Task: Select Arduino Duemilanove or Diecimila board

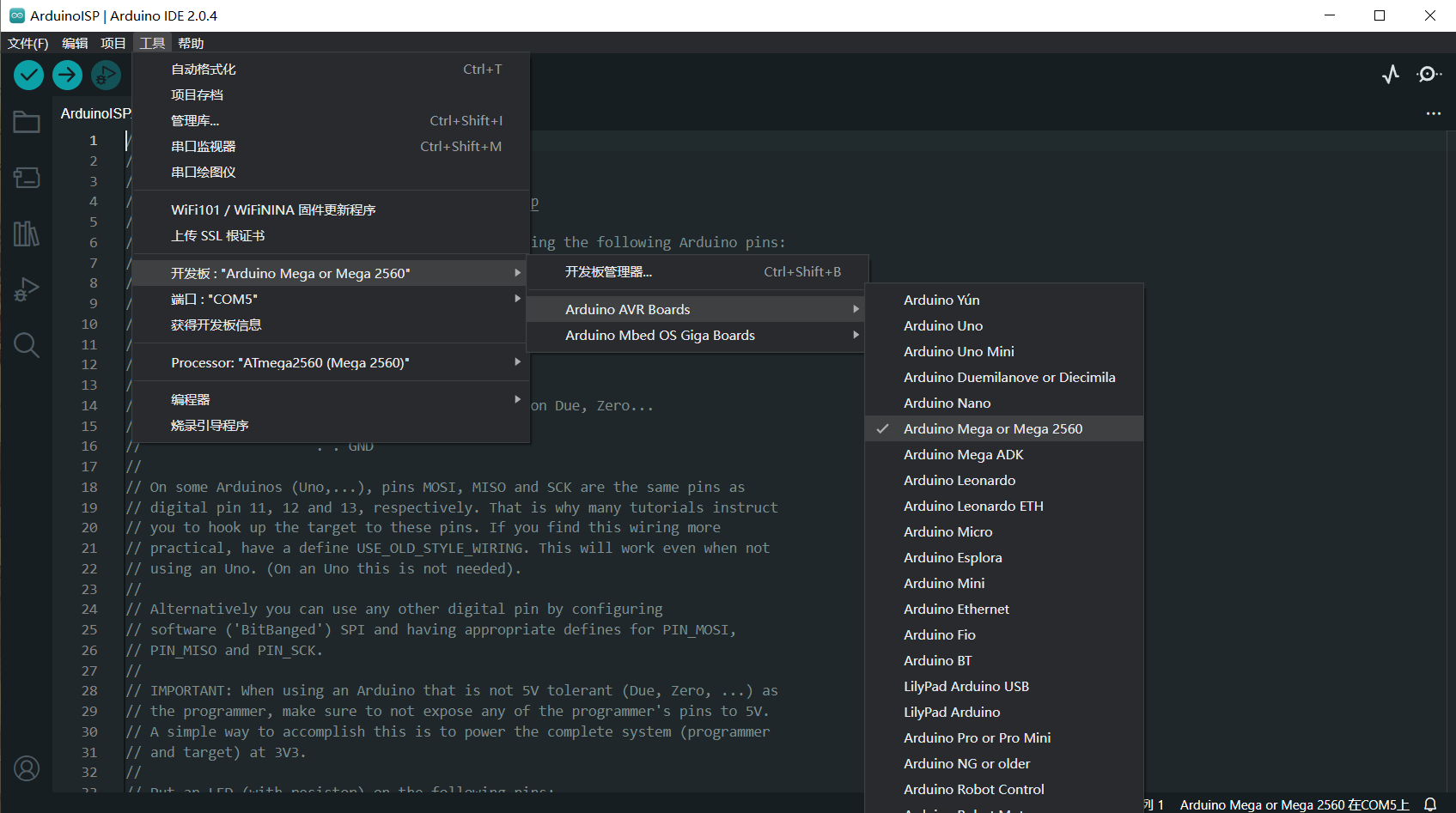Action: (1004, 377)
